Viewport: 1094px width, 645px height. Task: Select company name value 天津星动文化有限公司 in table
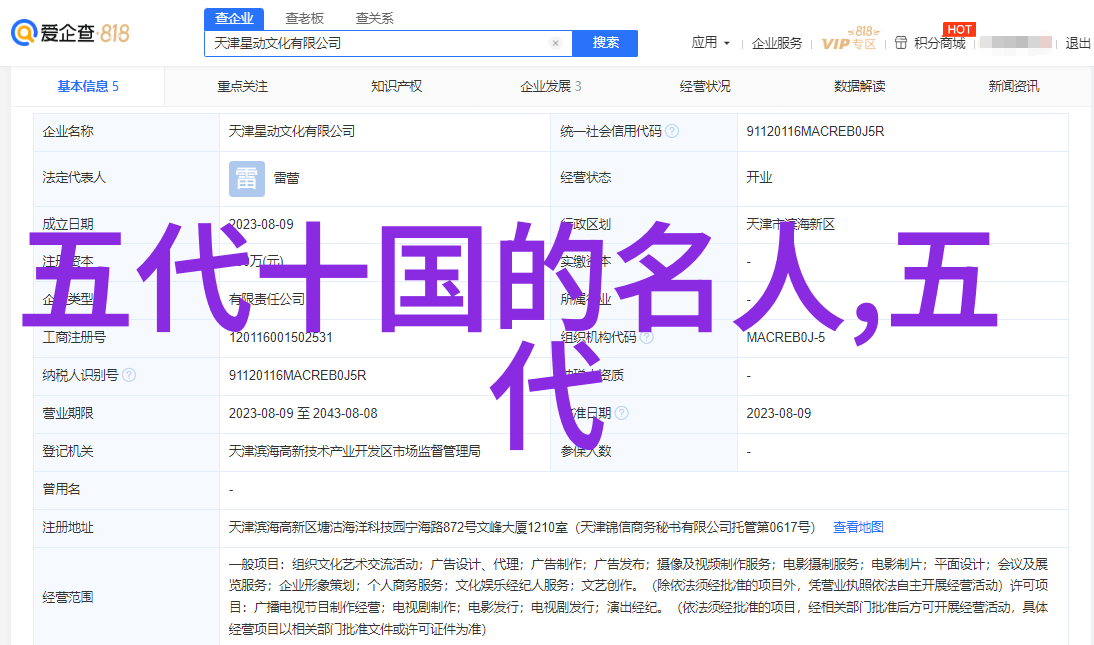click(x=292, y=131)
